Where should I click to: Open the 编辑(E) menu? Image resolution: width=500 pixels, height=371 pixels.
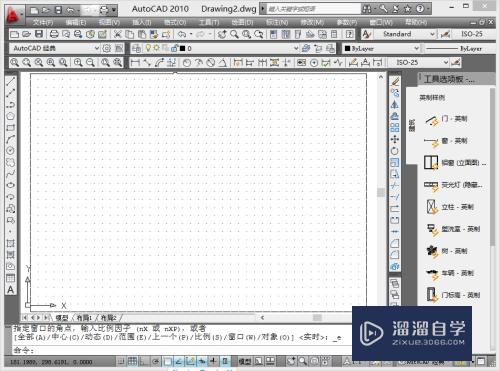[76, 22]
